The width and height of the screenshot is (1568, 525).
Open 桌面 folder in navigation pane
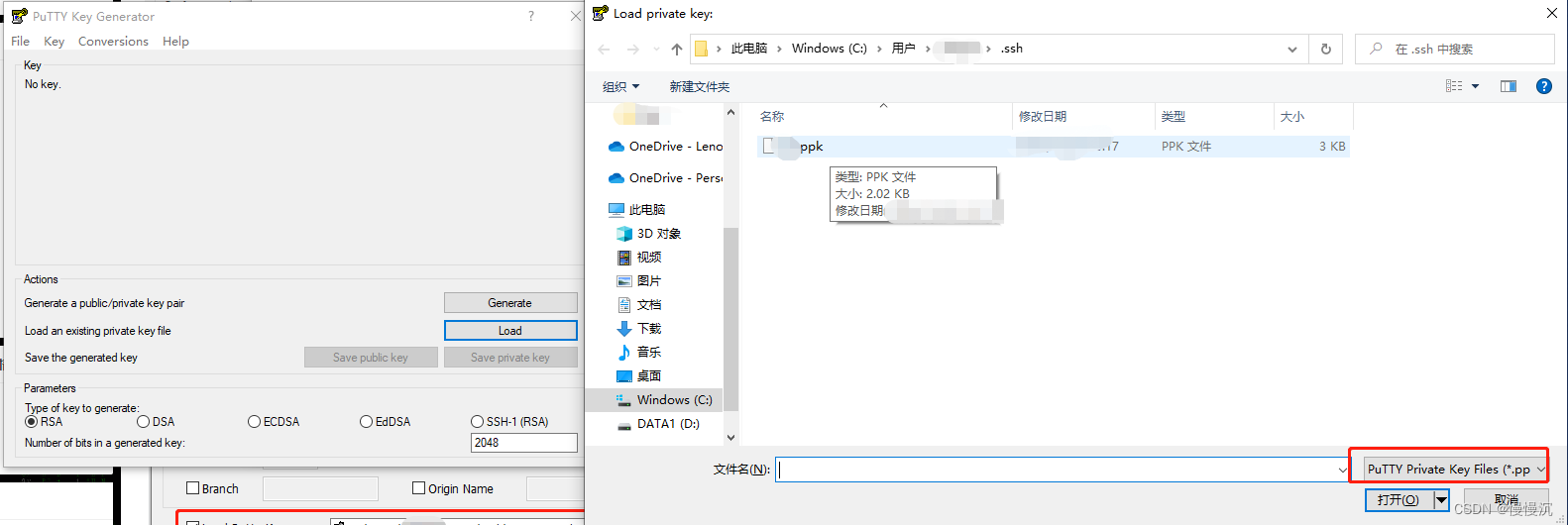[638, 376]
